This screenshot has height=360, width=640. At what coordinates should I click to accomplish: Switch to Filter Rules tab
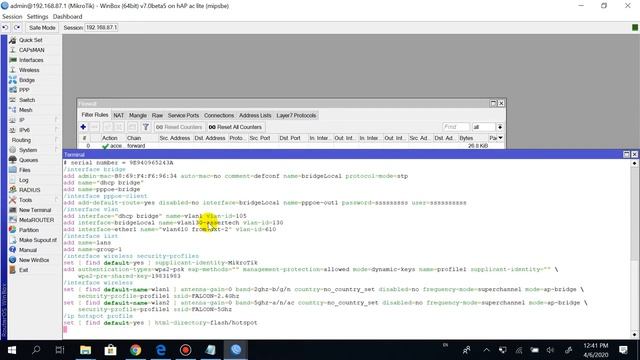pos(95,115)
